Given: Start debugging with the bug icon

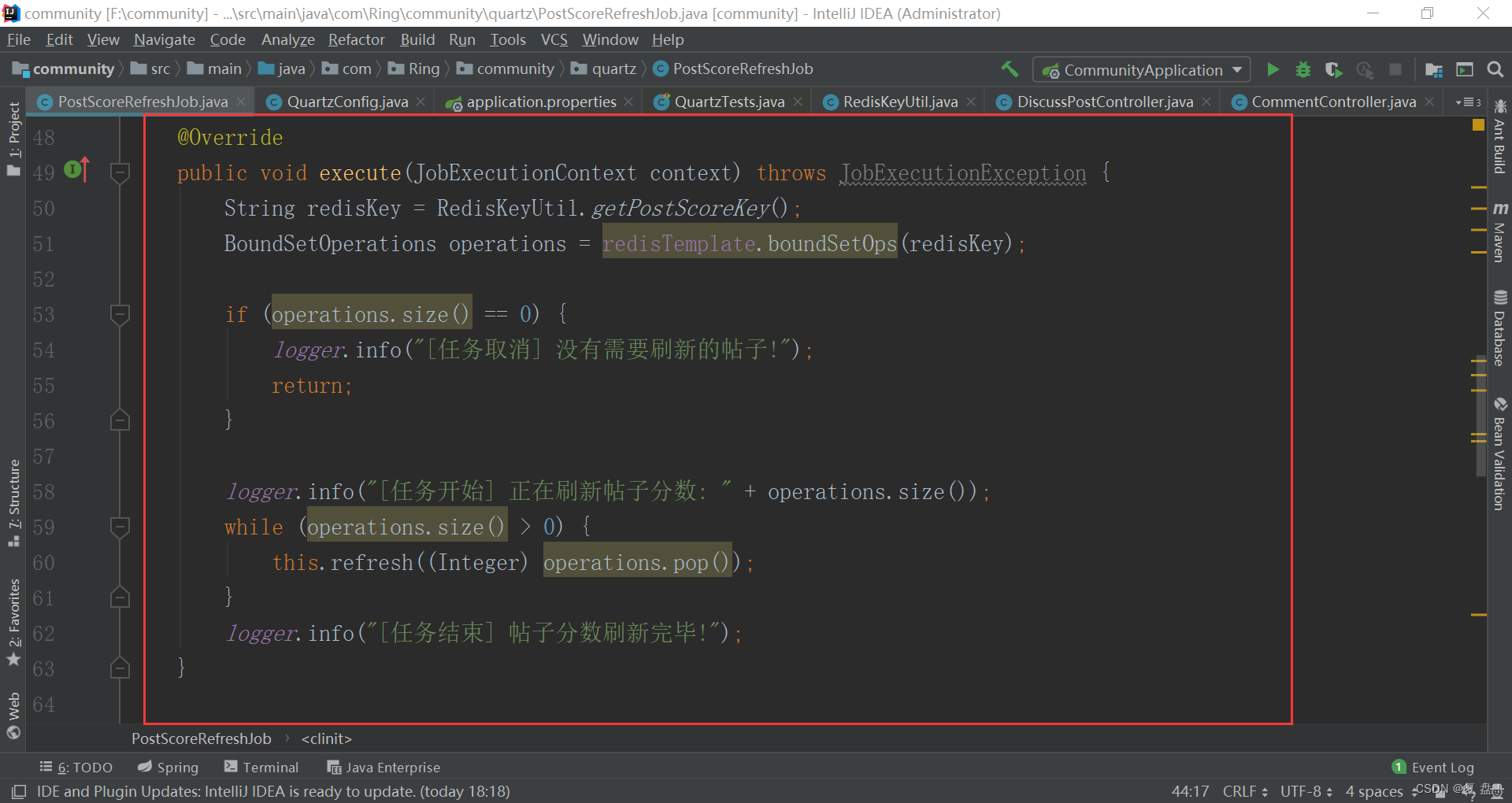Looking at the screenshot, I should point(1303,69).
